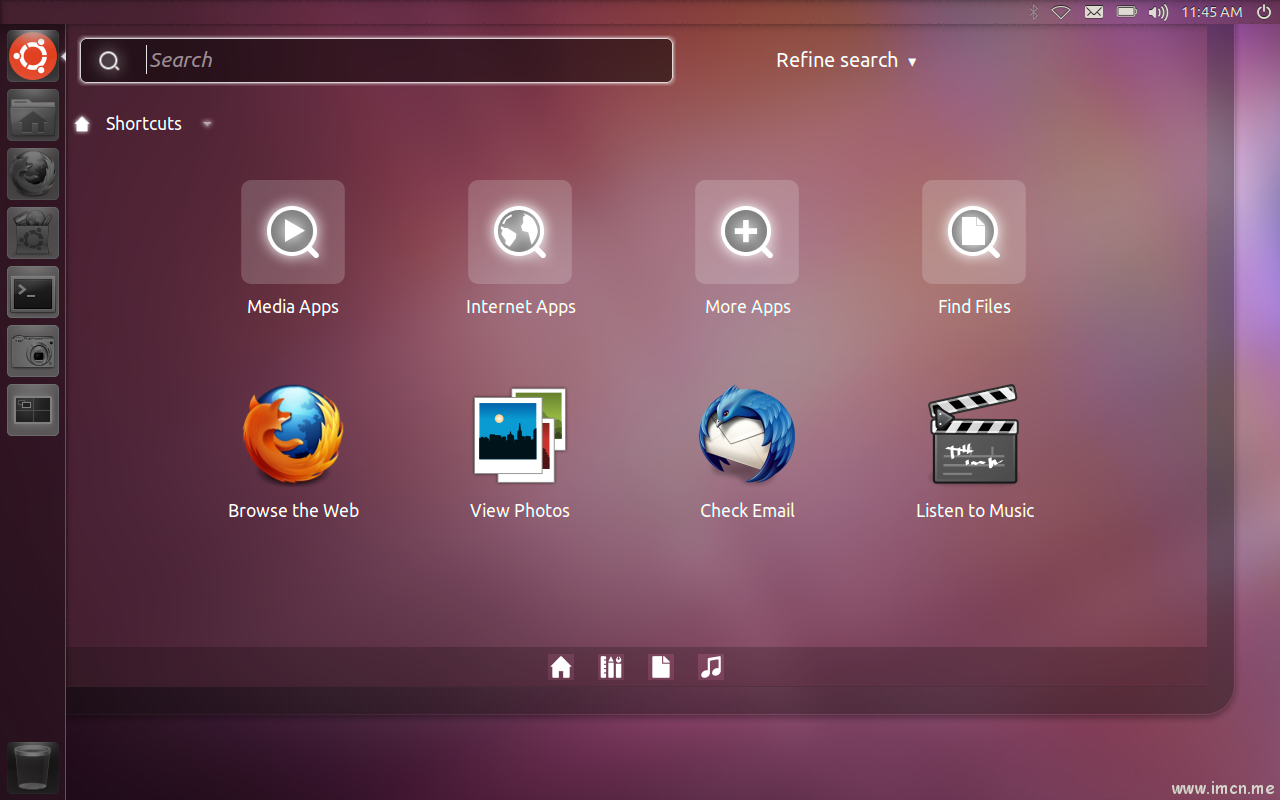Open the More Apps shortcut
Image resolution: width=1280 pixels, height=800 pixels.
pyautogui.click(x=747, y=232)
